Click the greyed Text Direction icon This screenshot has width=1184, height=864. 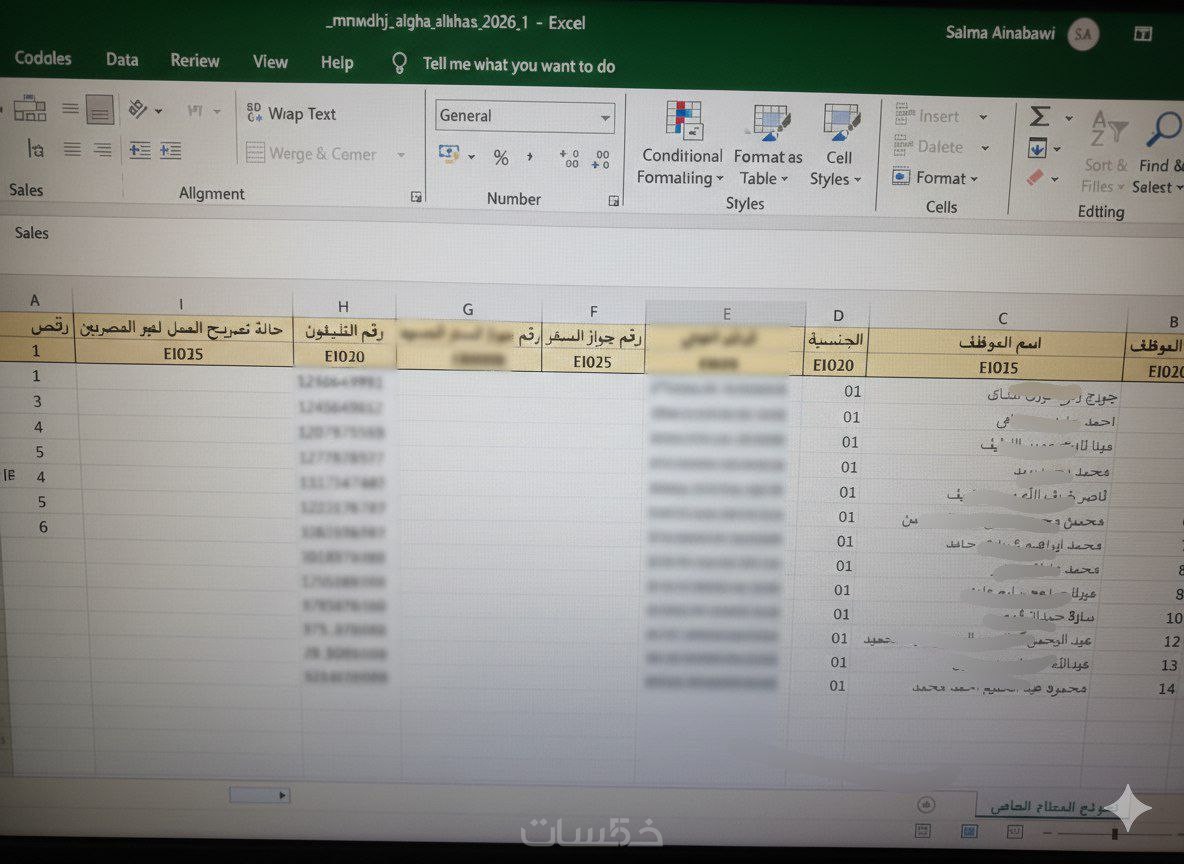(195, 111)
